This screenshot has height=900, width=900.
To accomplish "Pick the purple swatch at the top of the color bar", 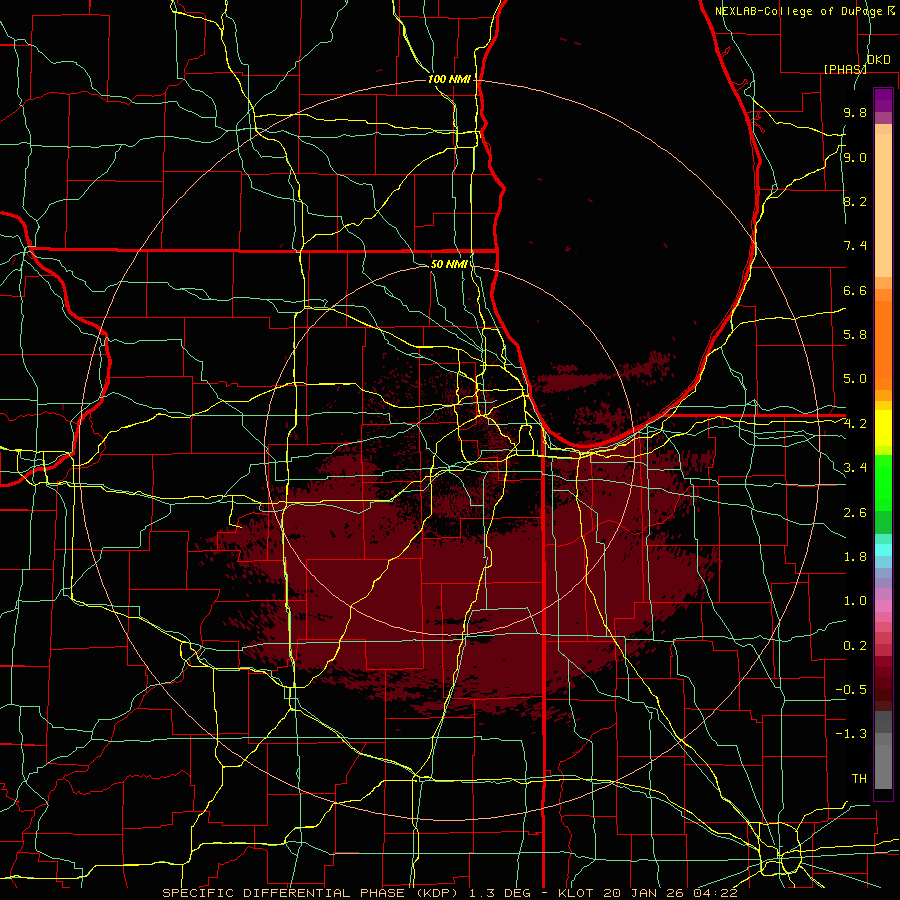I will 883,100.
